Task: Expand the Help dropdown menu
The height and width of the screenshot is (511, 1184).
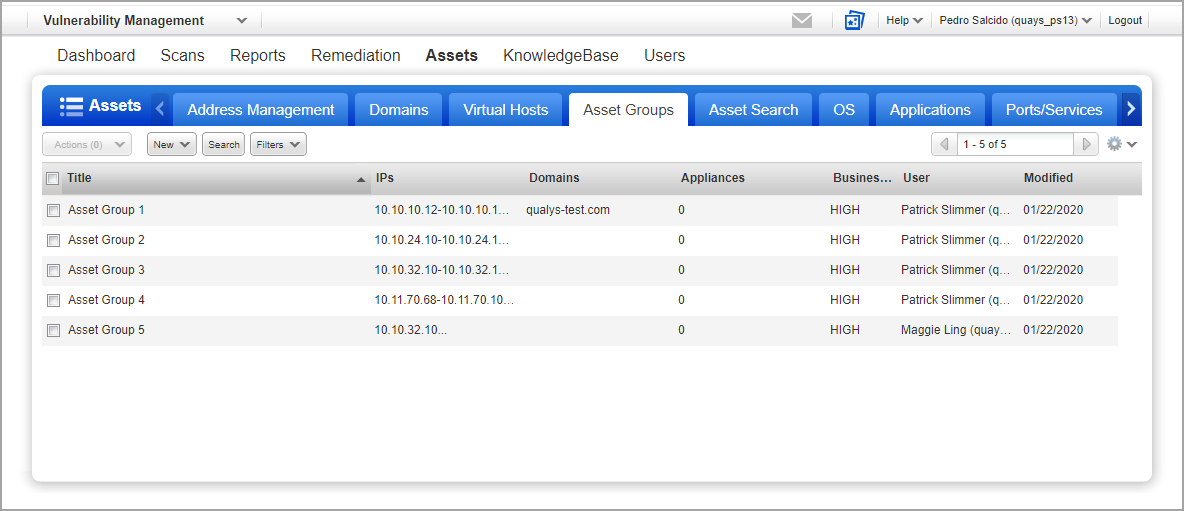Action: [x=904, y=20]
